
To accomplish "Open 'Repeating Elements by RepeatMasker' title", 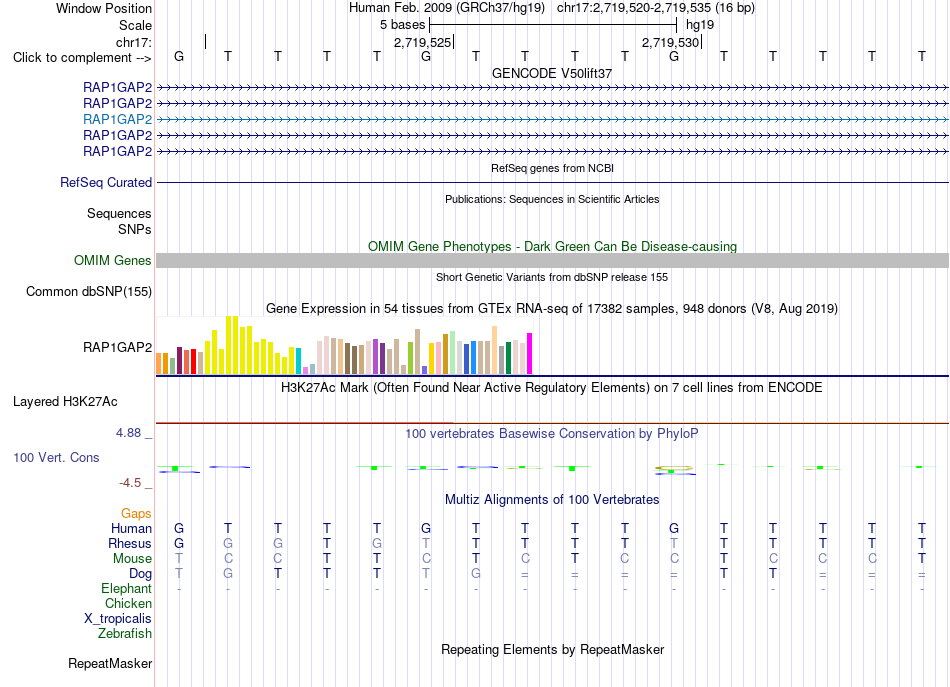I will pos(552,649).
